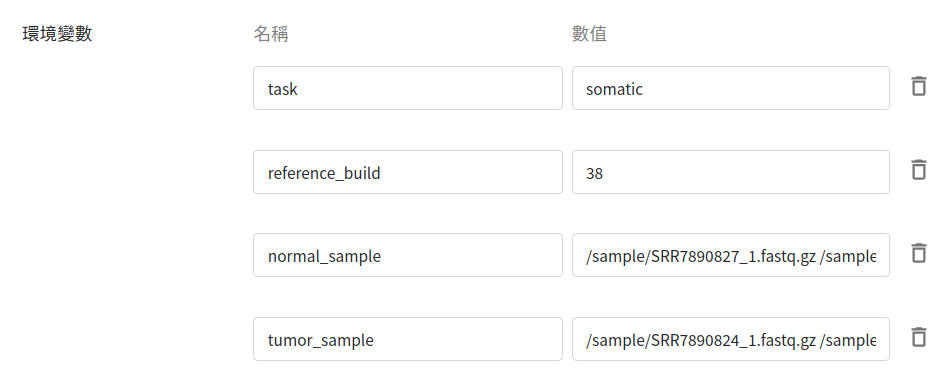
Task: Delete the task variable row
Action: pyautogui.click(x=919, y=86)
